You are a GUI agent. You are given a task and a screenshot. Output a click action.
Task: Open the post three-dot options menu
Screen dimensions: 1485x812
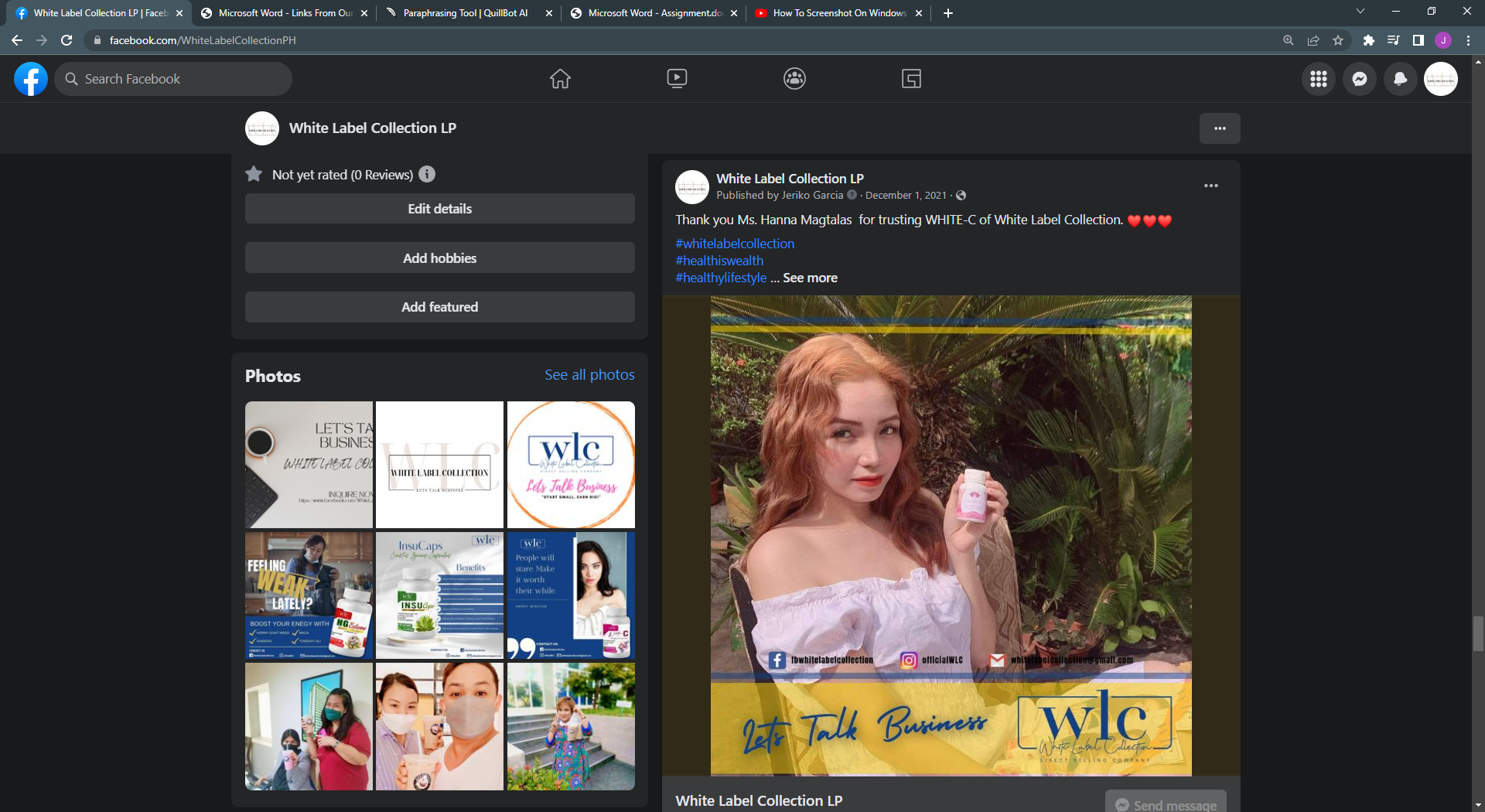1211,186
